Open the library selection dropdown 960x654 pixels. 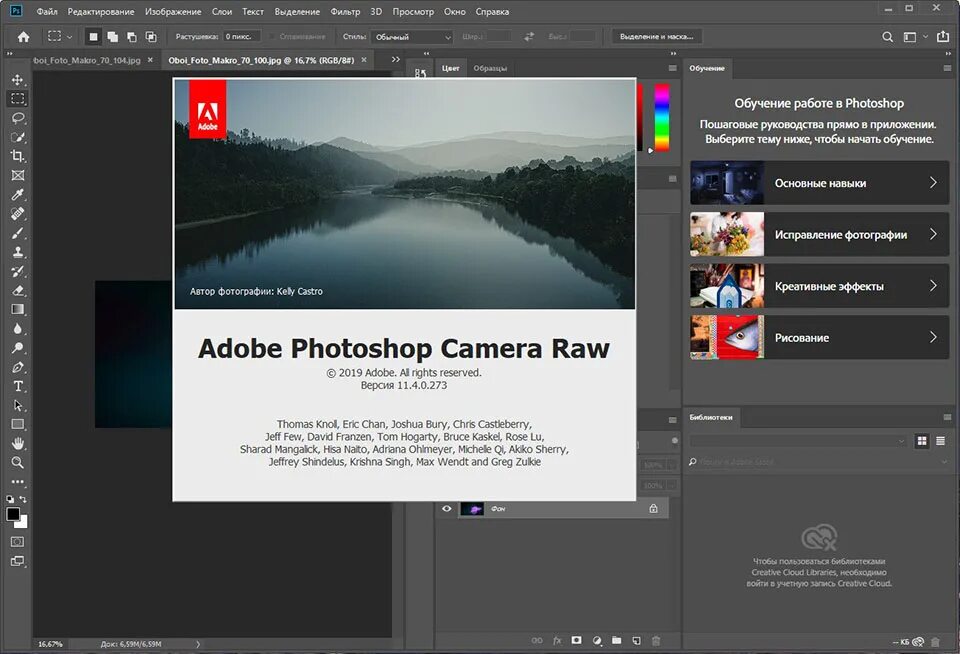tap(798, 441)
